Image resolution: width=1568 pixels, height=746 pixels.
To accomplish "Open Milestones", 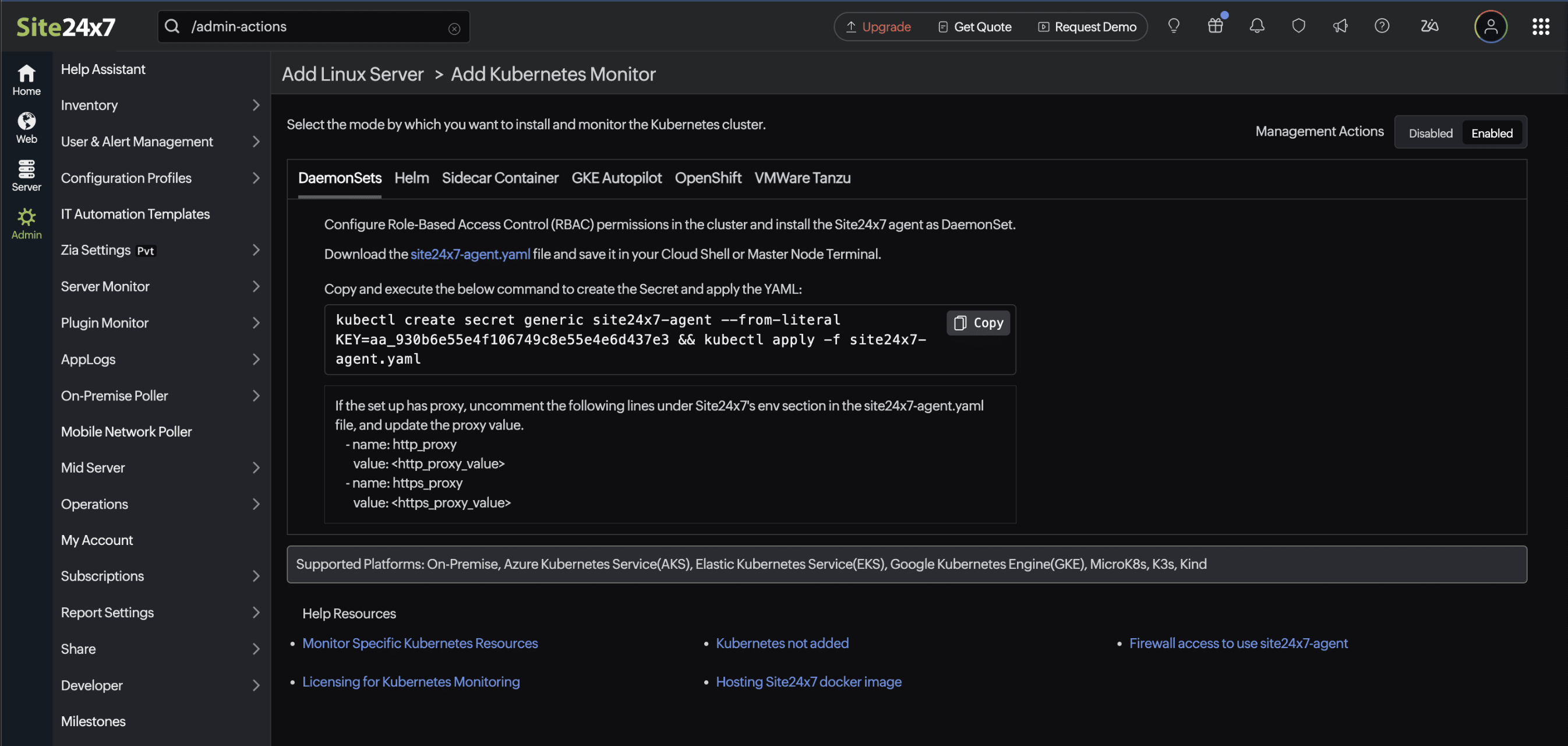I will (93, 722).
